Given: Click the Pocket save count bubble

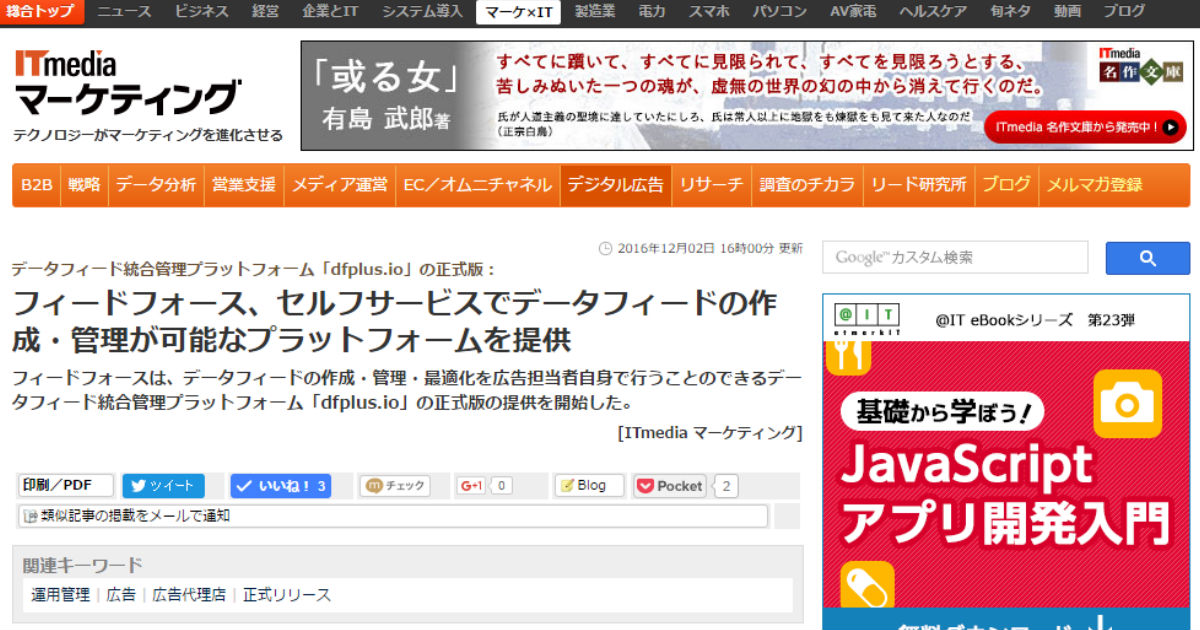Looking at the screenshot, I should 727,486.
